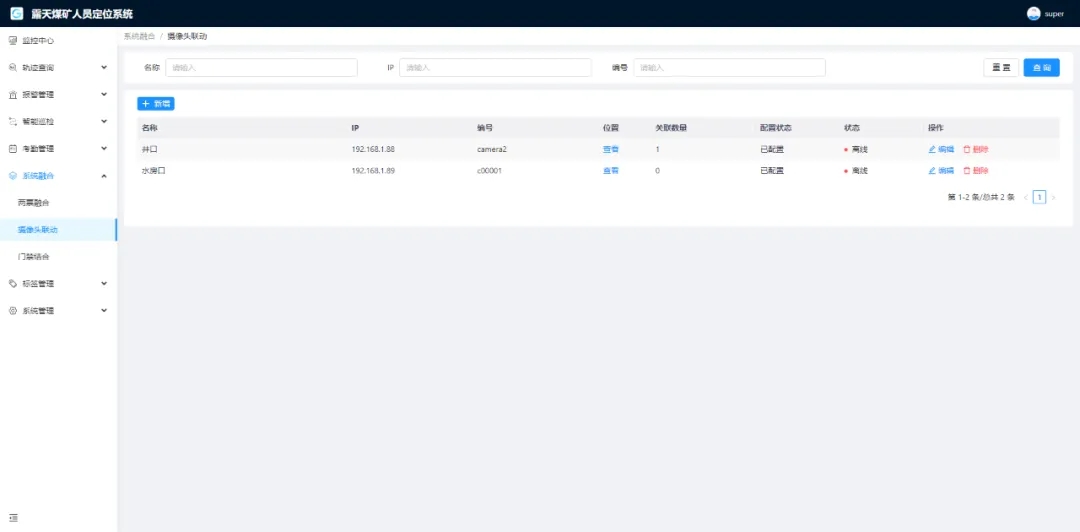Expand the 考勤管理 menu chevron
The height and width of the screenshot is (532, 1080).
(104, 148)
